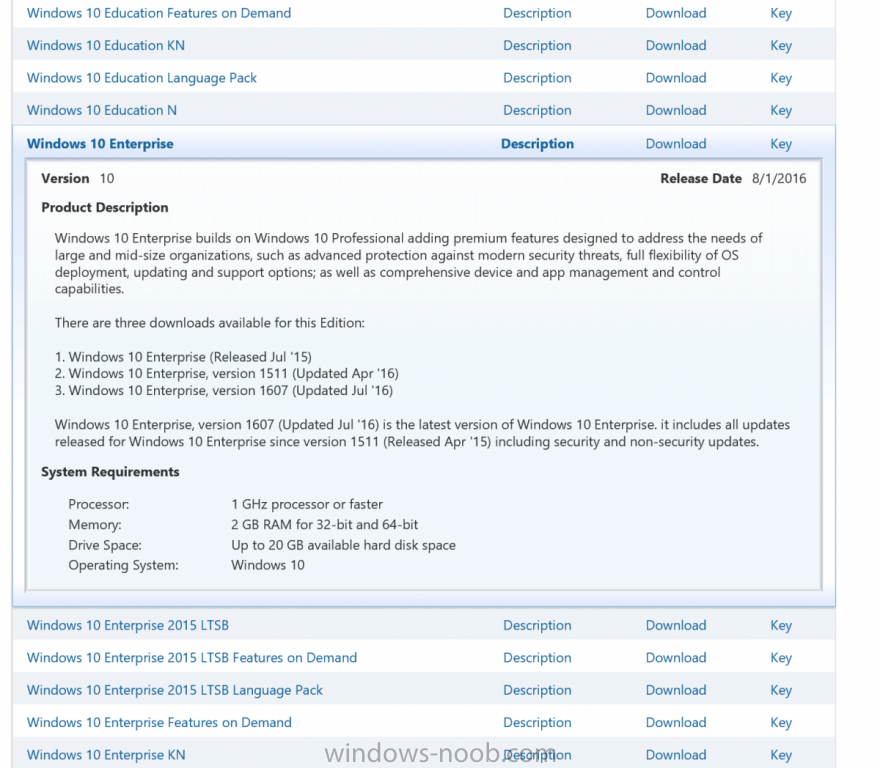880x768 pixels.
Task: Select the Product Description heading
Action: click(x=104, y=208)
